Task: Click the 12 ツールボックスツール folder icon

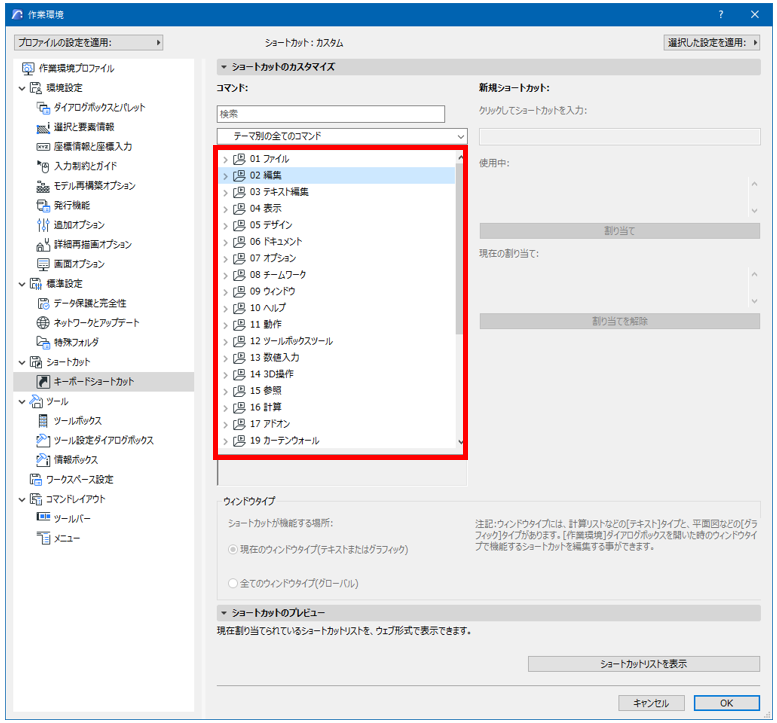Action: (239, 341)
